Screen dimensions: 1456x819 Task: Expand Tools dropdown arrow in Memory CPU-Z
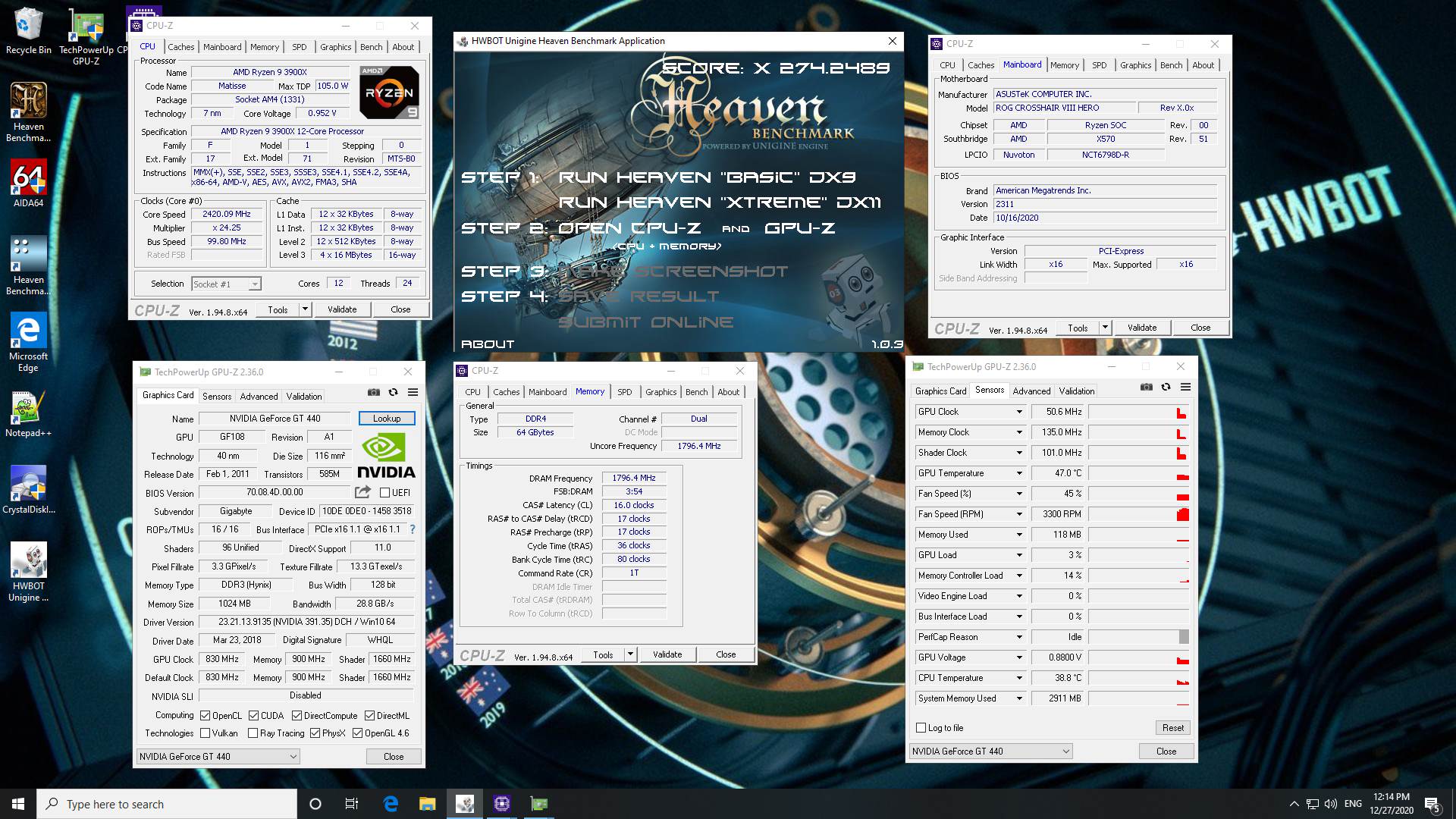(629, 654)
